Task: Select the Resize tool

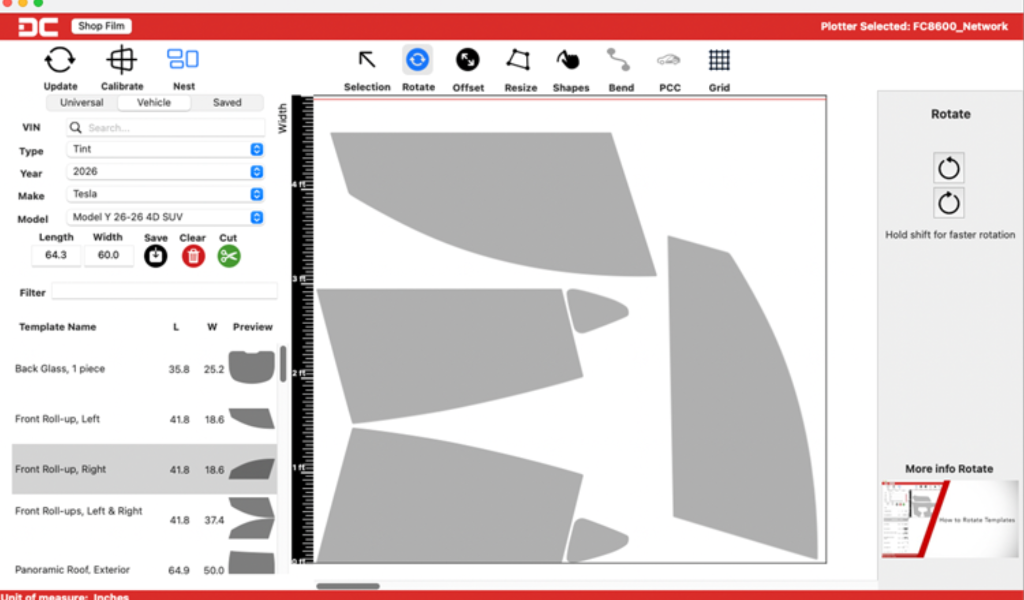Action: 519,60
